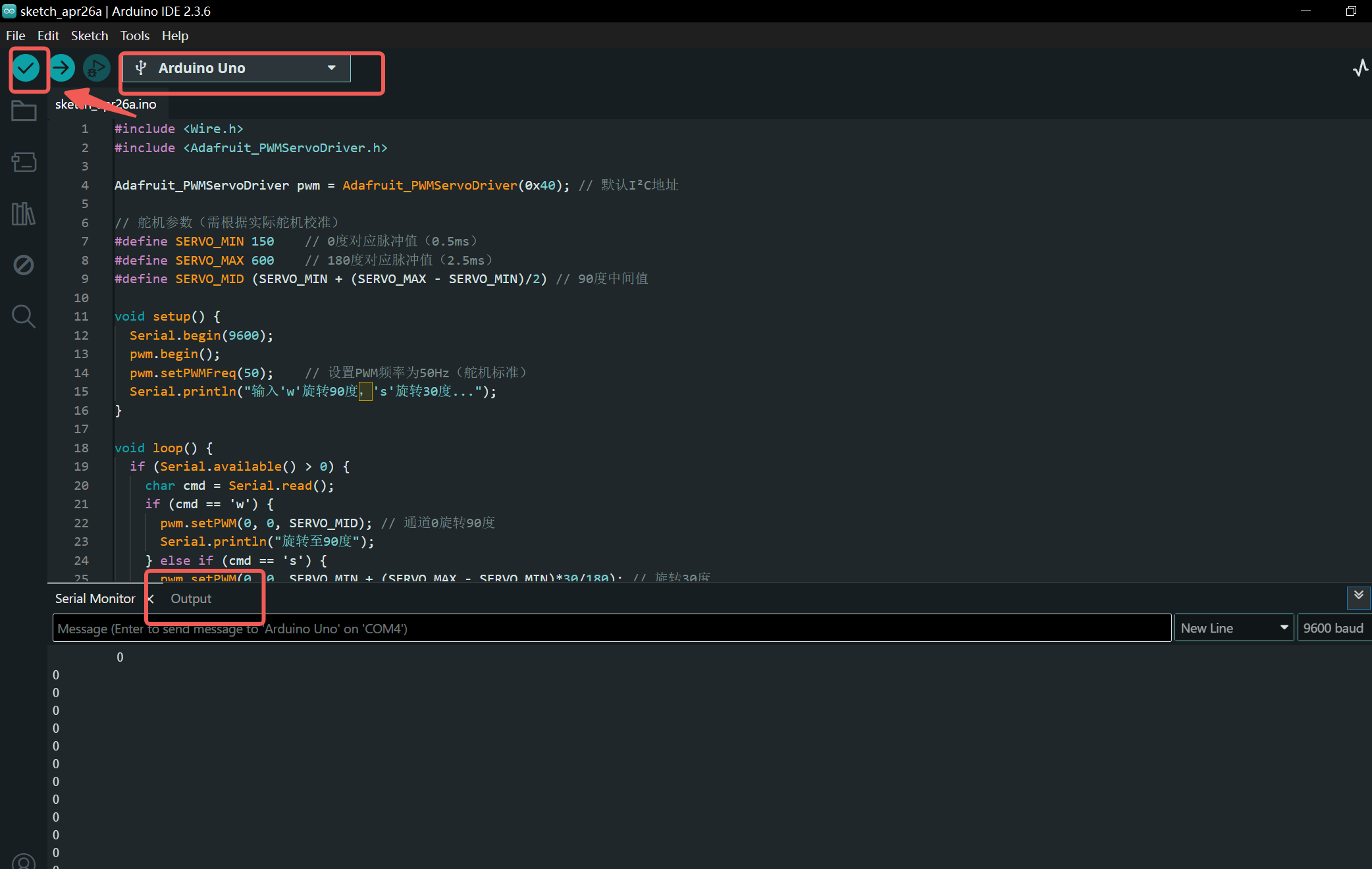The height and width of the screenshot is (869, 1372).
Task: Open the Boards Manager sidebar icon
Action: [x=24, y=162]
